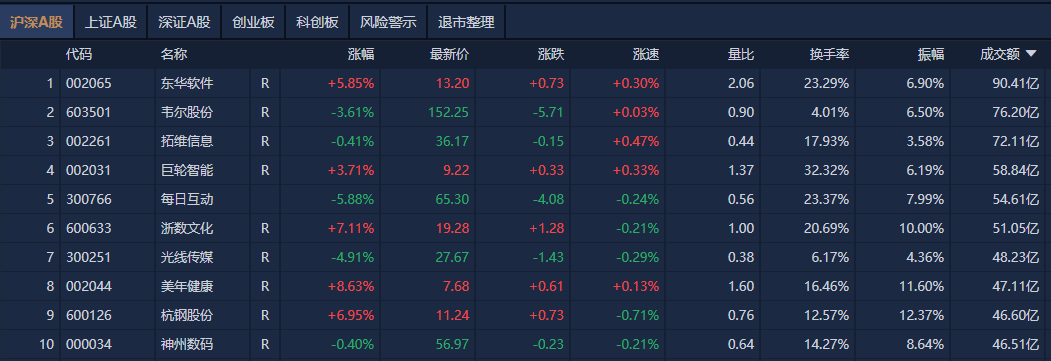Switch to the 上证A股 tab
The image size is (1051, 361).
[111, 22]
